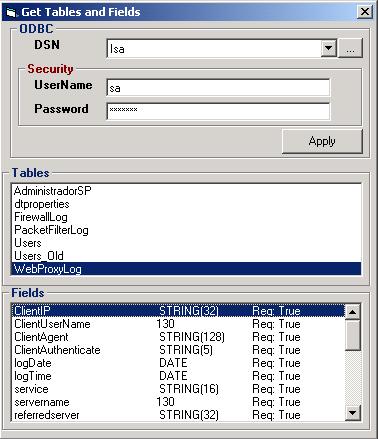Select dtproperties table

click(186, 204)
